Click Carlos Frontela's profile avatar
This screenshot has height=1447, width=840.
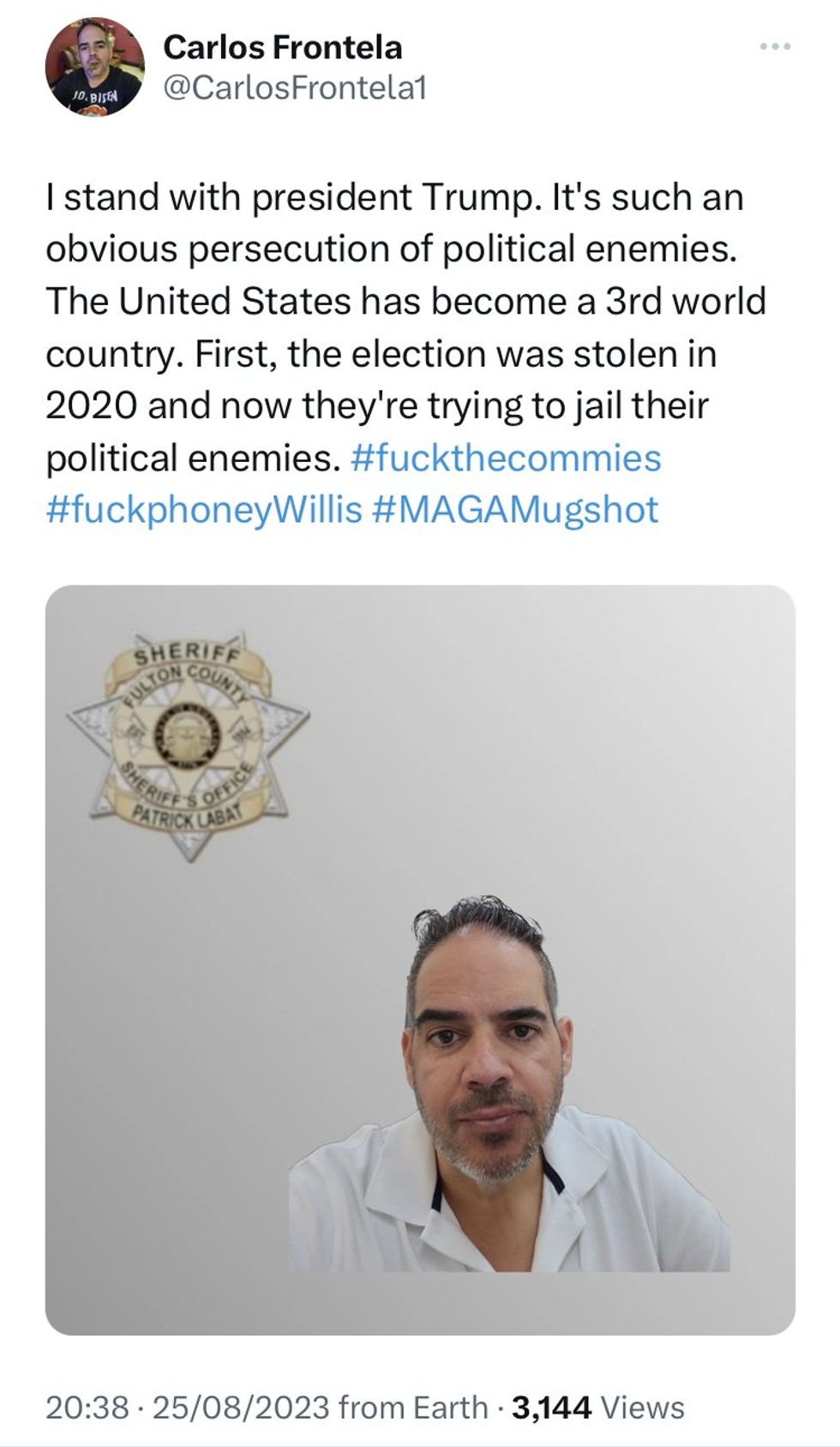coord(94,67)
